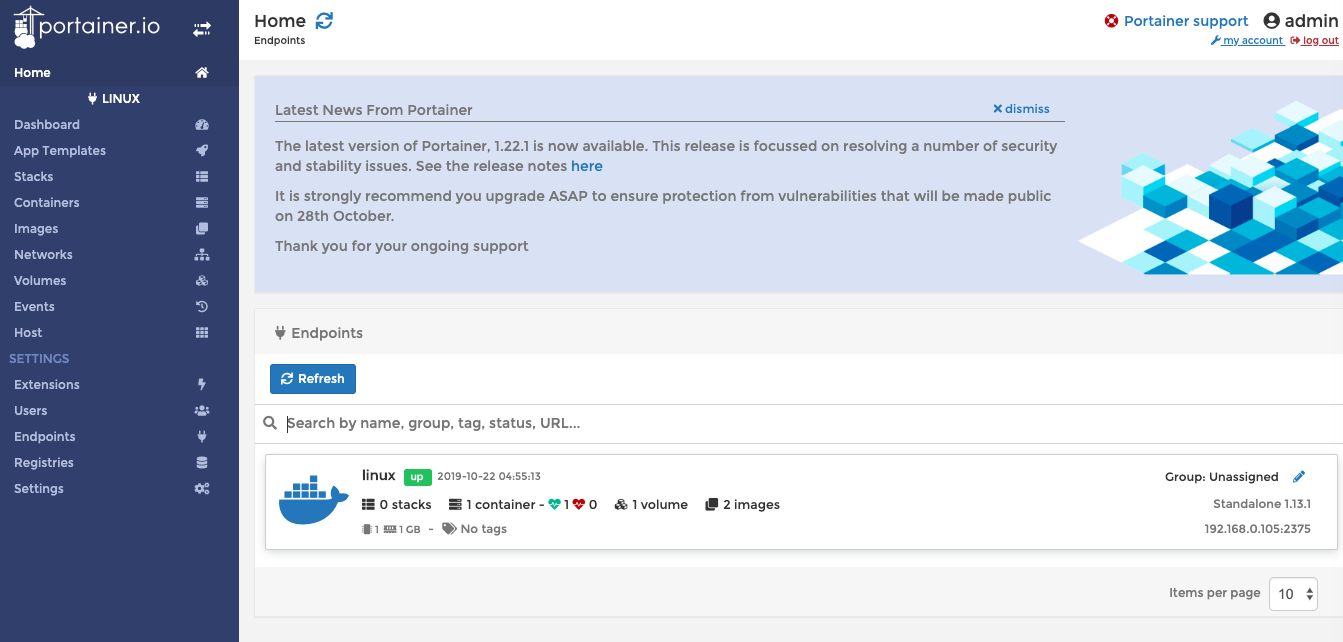Toggle the sidebar collapse arrows icon
Image resolution: width=1343 pixels, height=642 pixels.
click(x=202, y=29)
